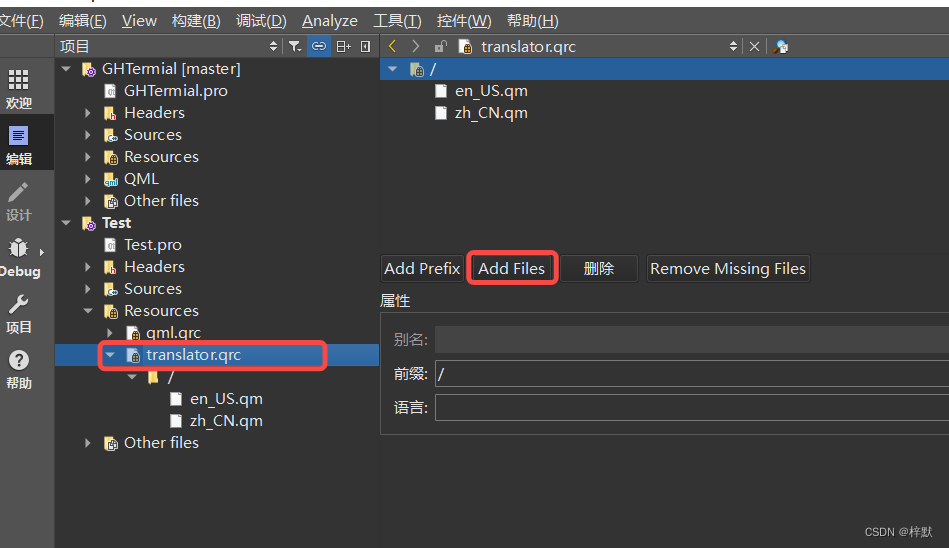The image size is (949, 548).
Task: Open the 调试(D) menu
Action: [261, 21]
